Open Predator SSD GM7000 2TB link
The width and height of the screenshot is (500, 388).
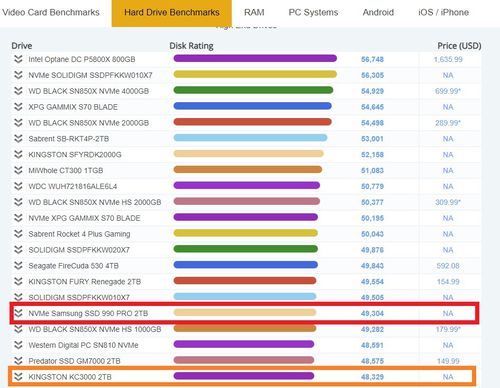tap(74, 361)
